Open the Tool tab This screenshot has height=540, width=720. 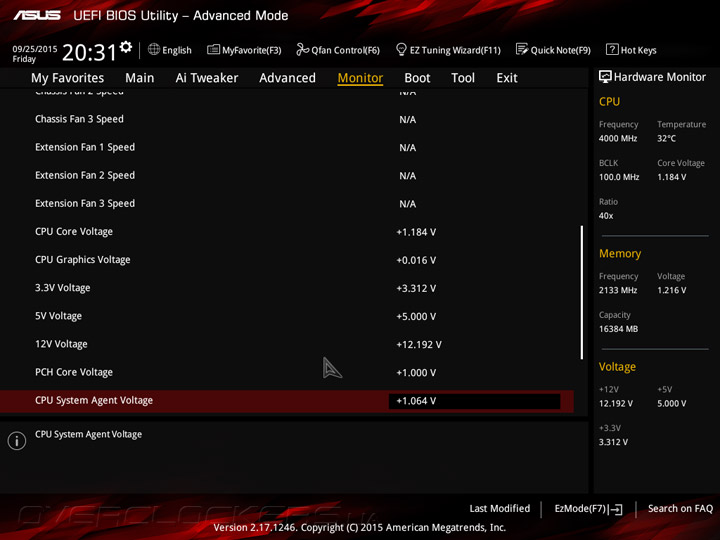[x=463, y=78]
